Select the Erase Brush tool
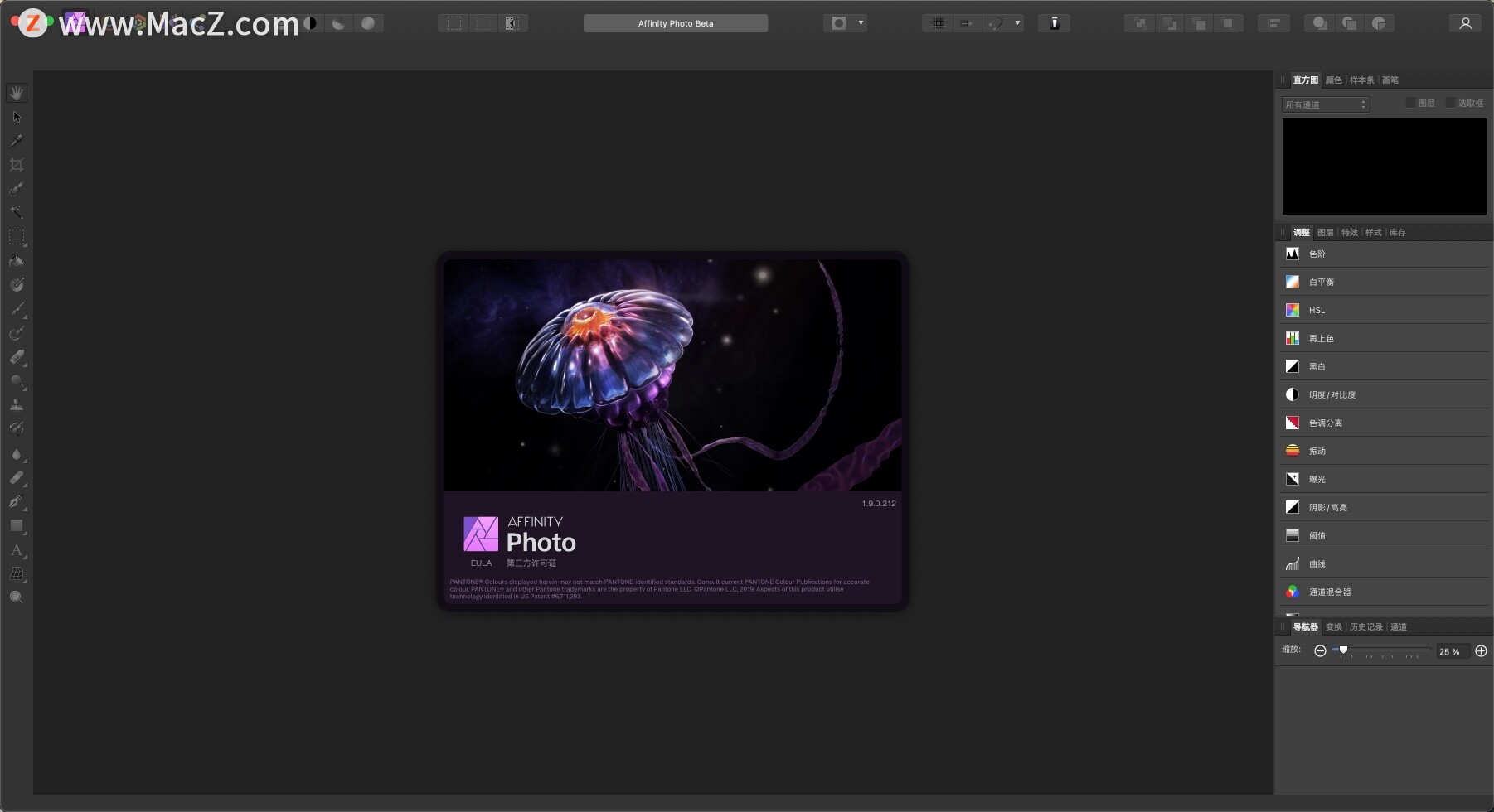 click(x=17, y=357)
